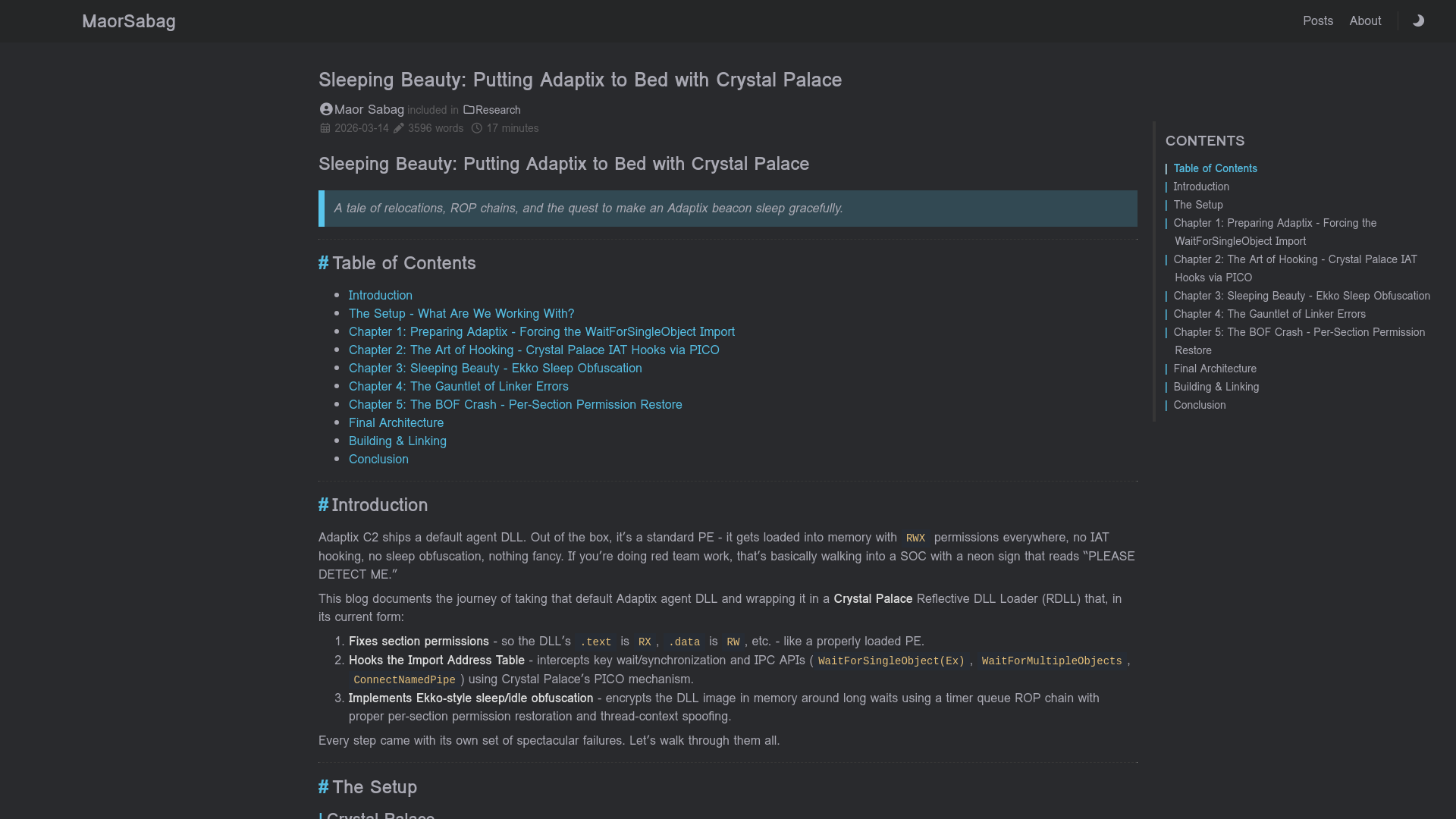Image resolution: width=1456 pixels, height=819 pixels.
Task: Open Chapter 3: Sleeping Beauty - Ekko Sleep Obfuscation
Action: 495,368
